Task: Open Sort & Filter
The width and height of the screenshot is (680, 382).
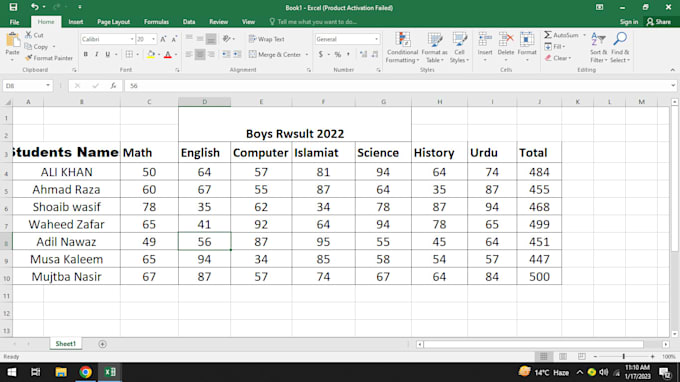Action: click(x=598, y=47)
